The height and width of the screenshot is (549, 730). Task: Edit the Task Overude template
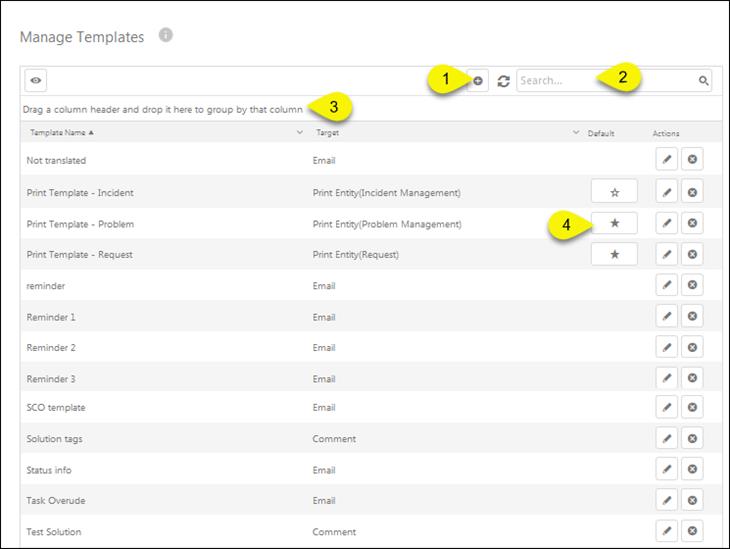667,501
